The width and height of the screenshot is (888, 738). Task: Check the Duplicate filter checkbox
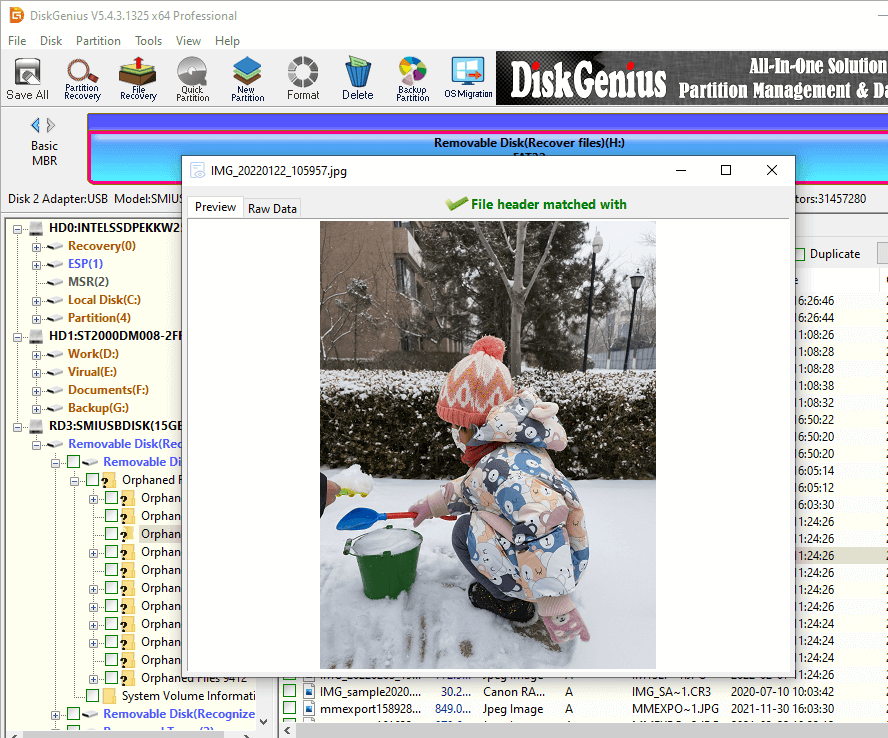800,254
